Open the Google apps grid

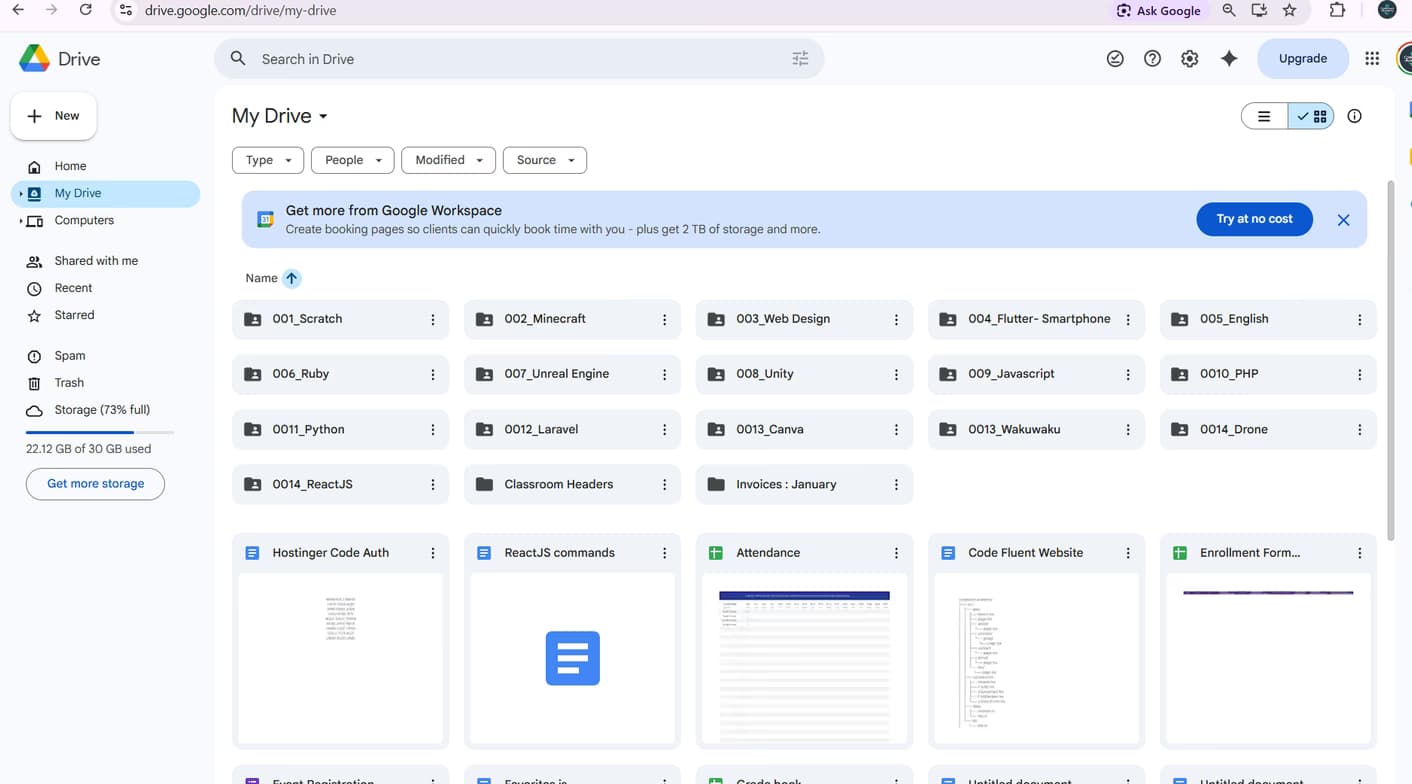pos(1372,59)
